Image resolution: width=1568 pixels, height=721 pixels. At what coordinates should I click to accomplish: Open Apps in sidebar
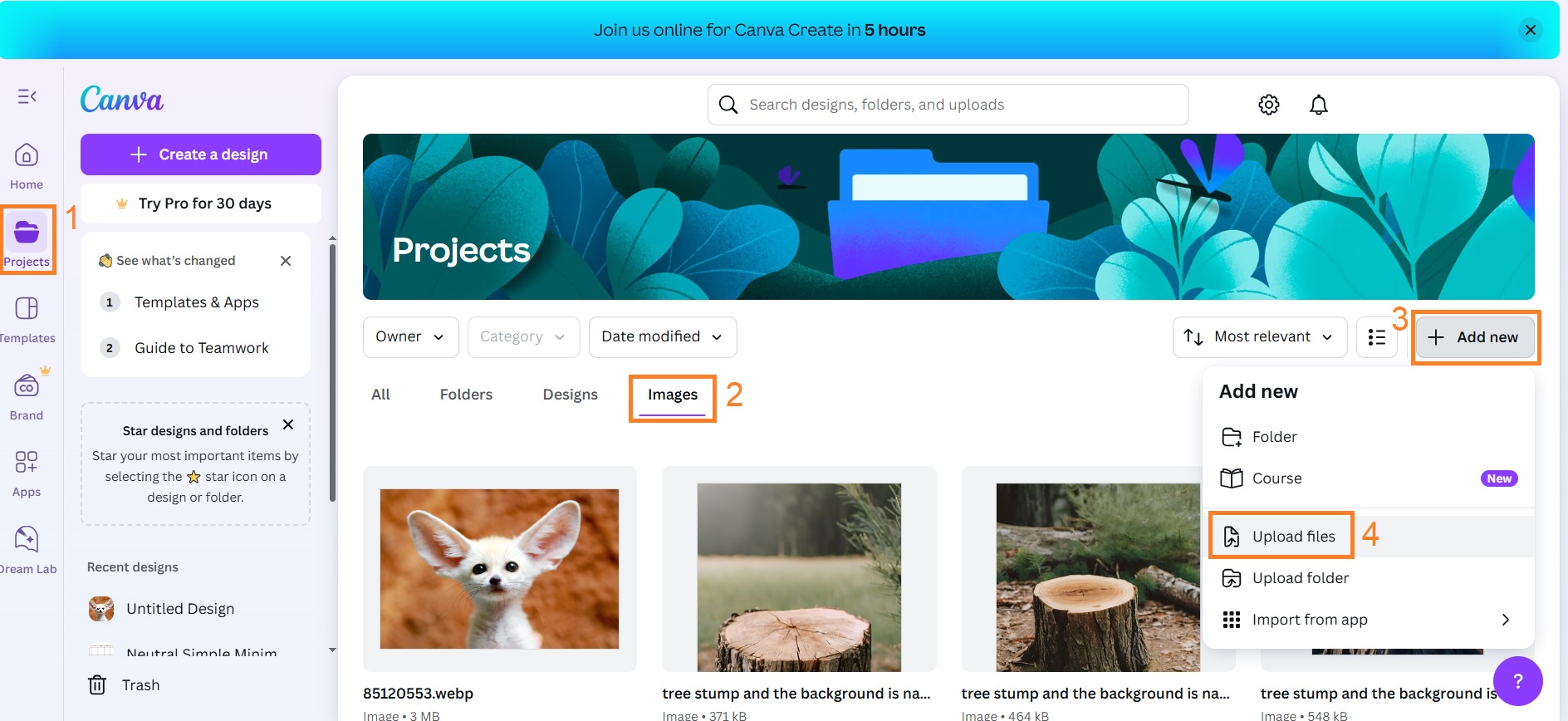point(27,473)
